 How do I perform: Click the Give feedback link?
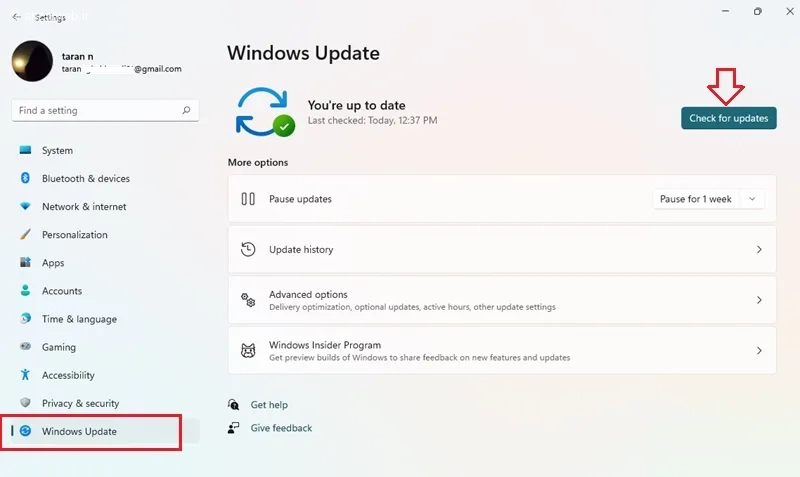(281, 428)
